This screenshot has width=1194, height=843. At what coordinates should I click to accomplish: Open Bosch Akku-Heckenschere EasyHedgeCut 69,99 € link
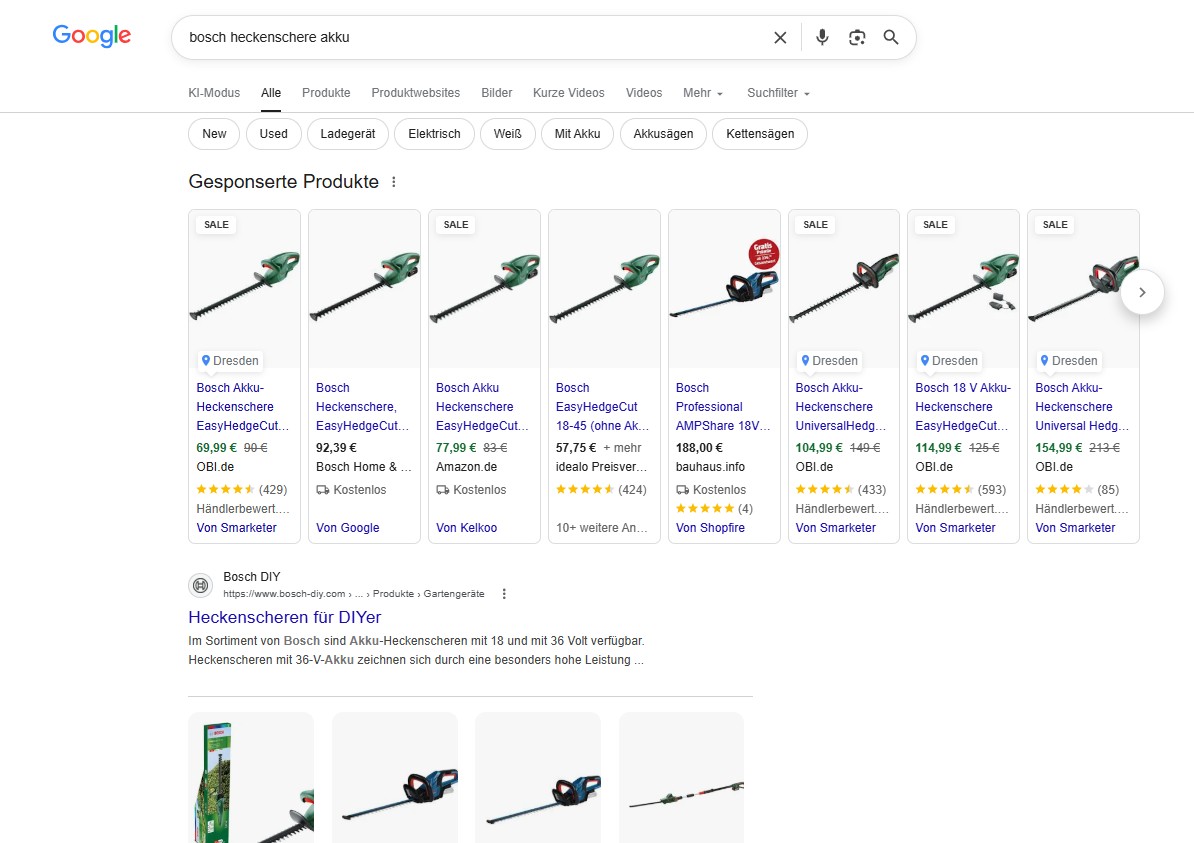[x=242, y=407]
